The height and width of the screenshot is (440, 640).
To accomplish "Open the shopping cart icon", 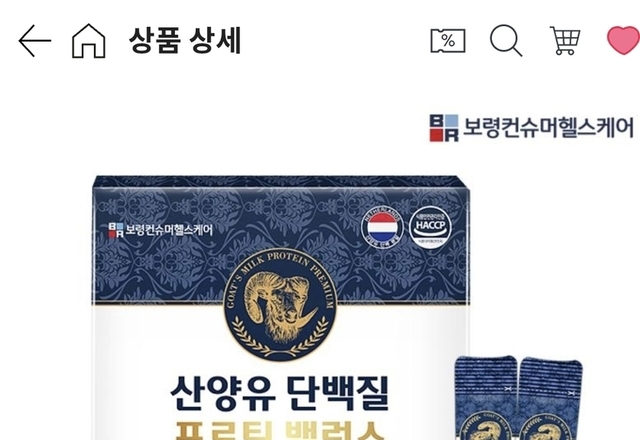I will (565, 40).
